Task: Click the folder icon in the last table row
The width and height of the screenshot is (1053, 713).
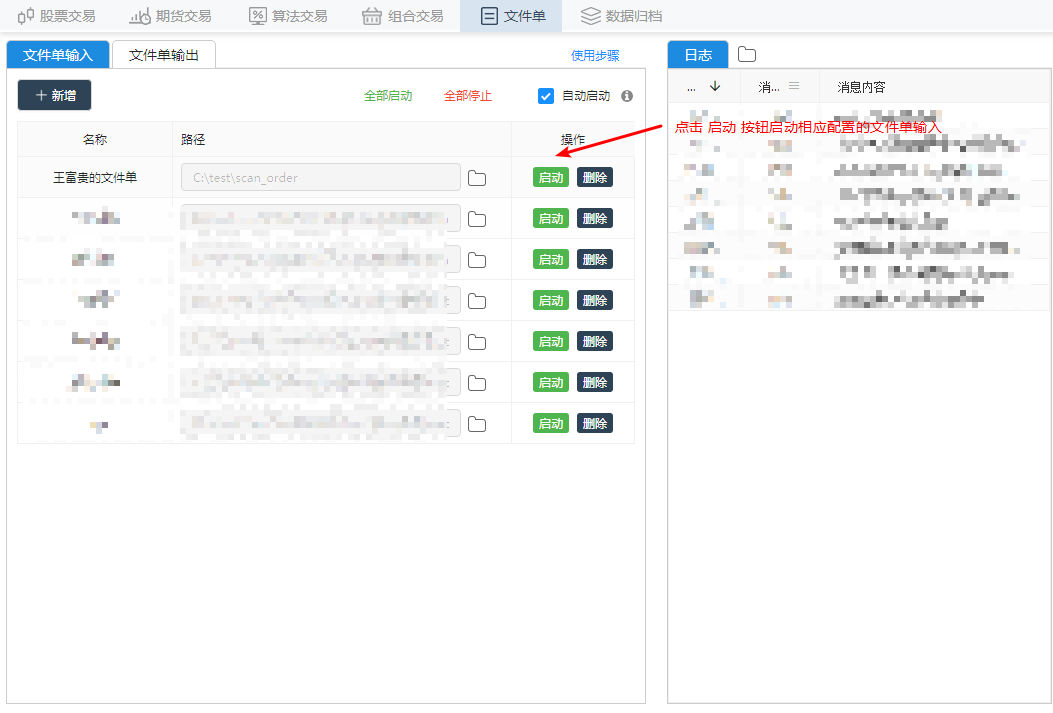Action: 477,424
